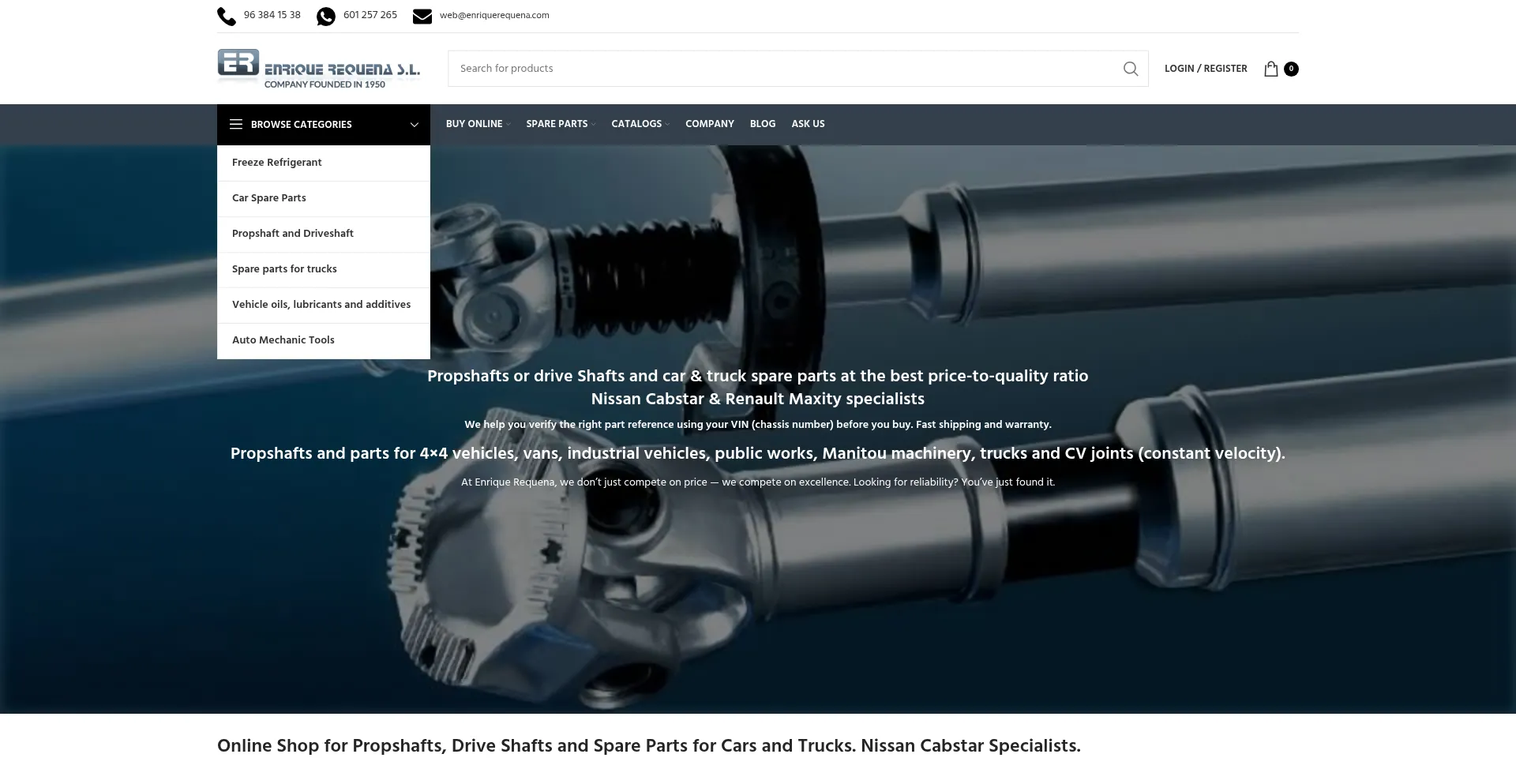
Task: Click the email envelope icon
Action: (x=422, y=17)
